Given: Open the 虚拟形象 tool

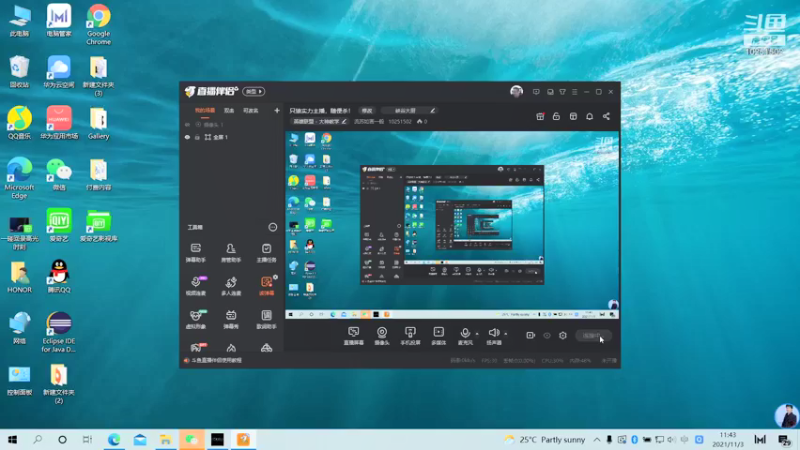Looking at the screenshot, I should coord(195,319).
